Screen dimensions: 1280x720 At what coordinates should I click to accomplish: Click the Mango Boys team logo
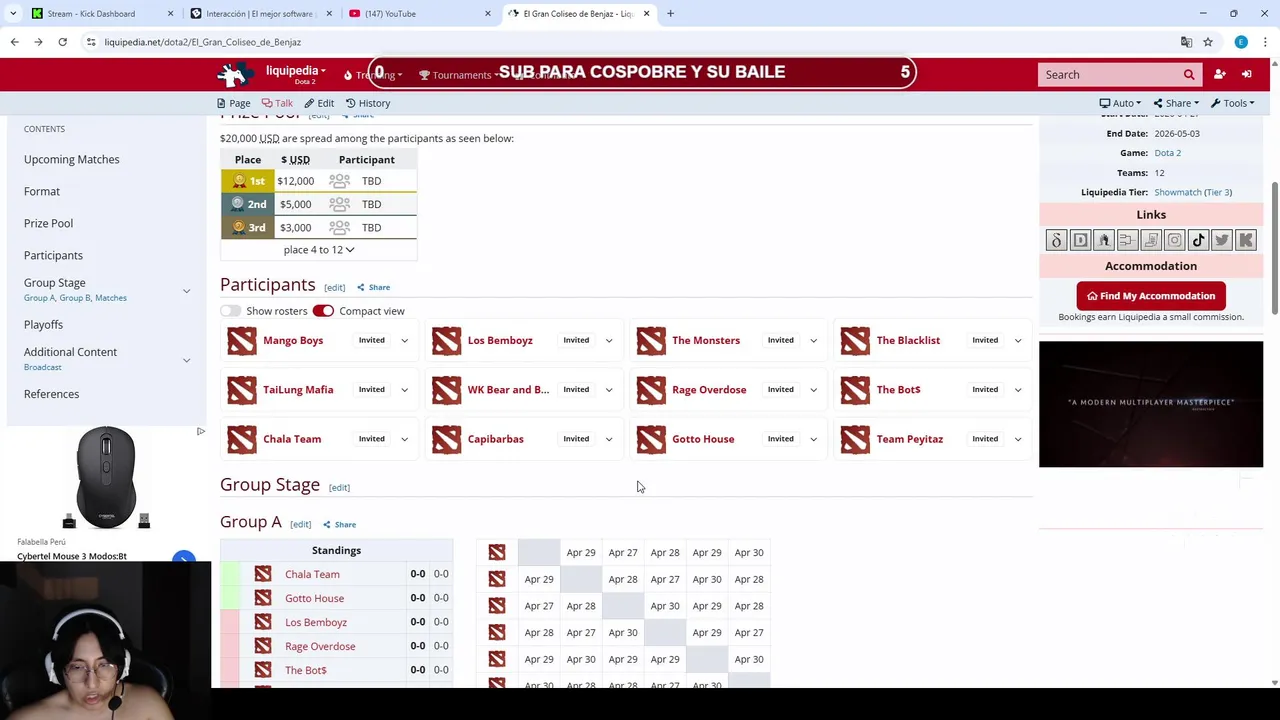(242, 341)
